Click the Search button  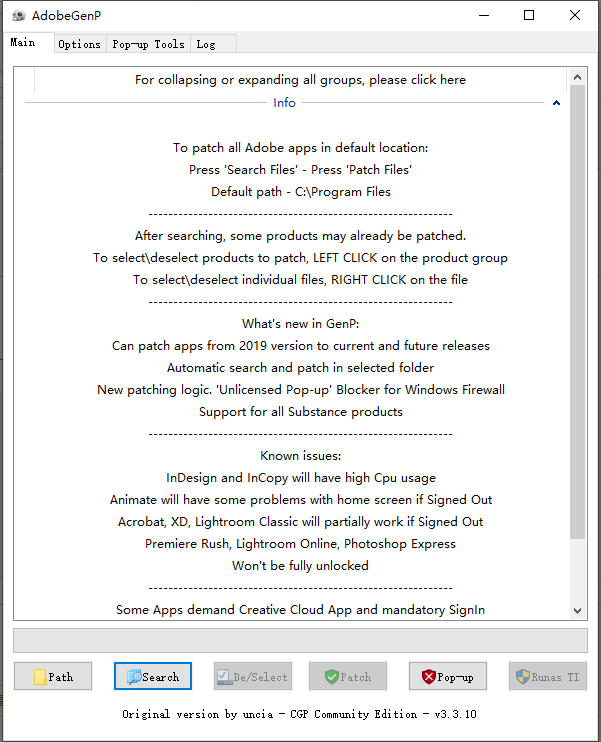[x=153, y=676]
